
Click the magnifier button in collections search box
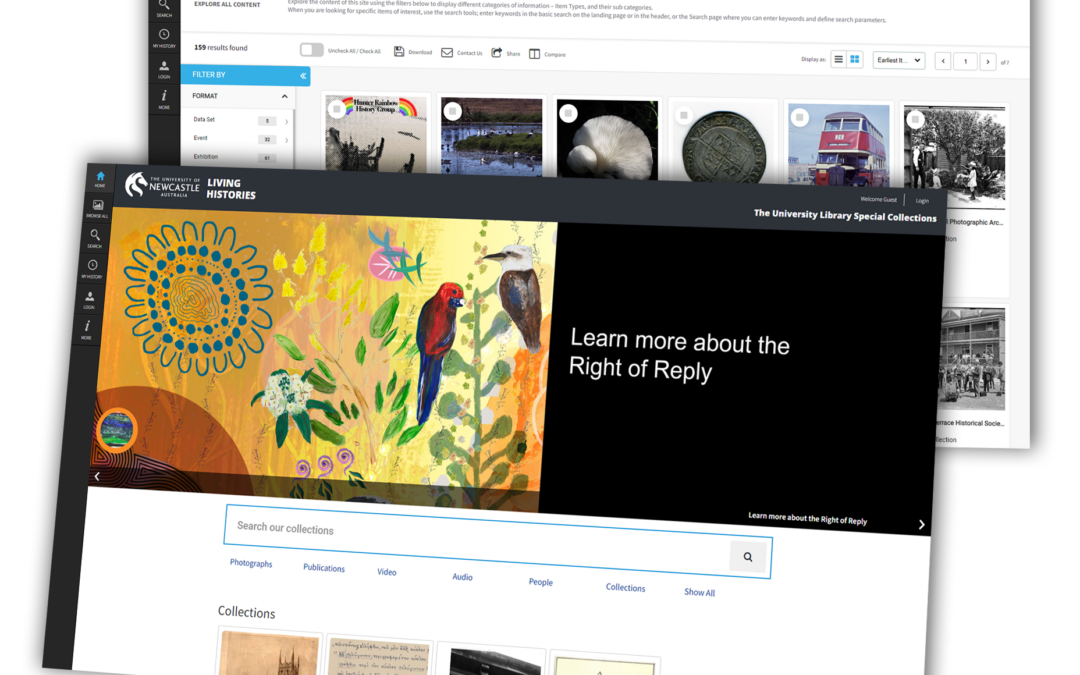pyautogui.click(x=747, y=557)
